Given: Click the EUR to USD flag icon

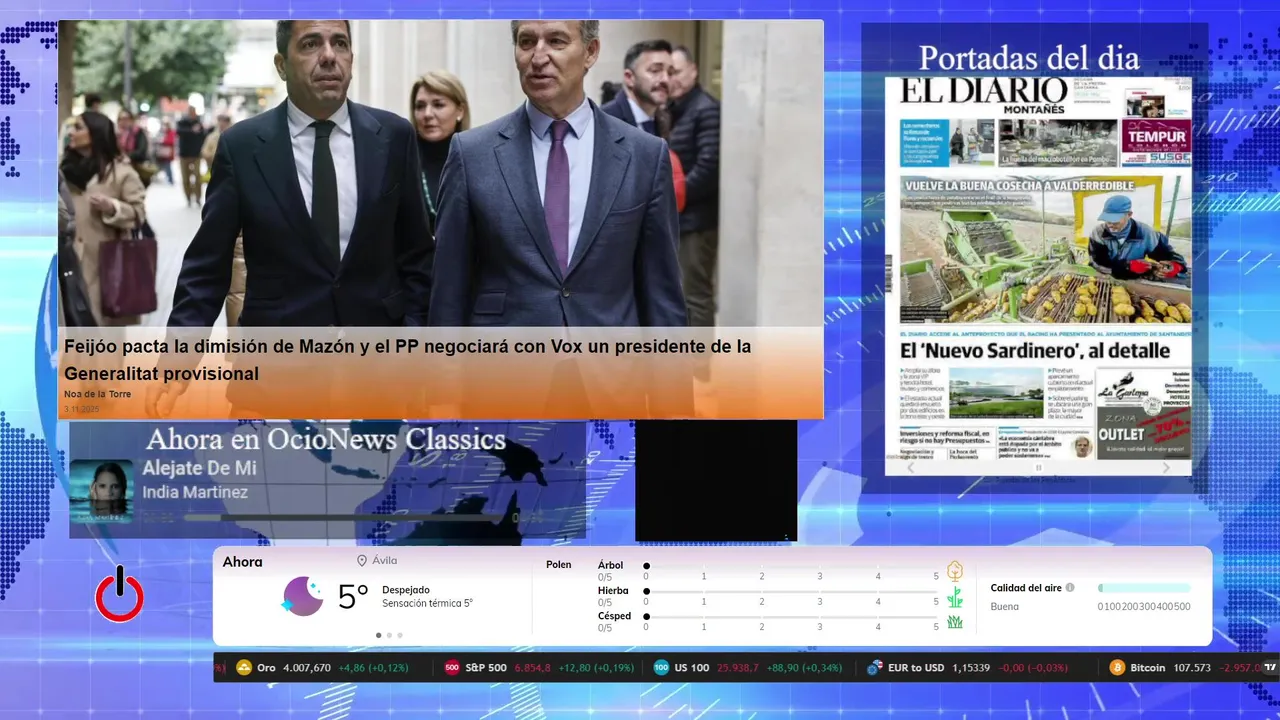Looking at the screenshot, I should 875,667.
